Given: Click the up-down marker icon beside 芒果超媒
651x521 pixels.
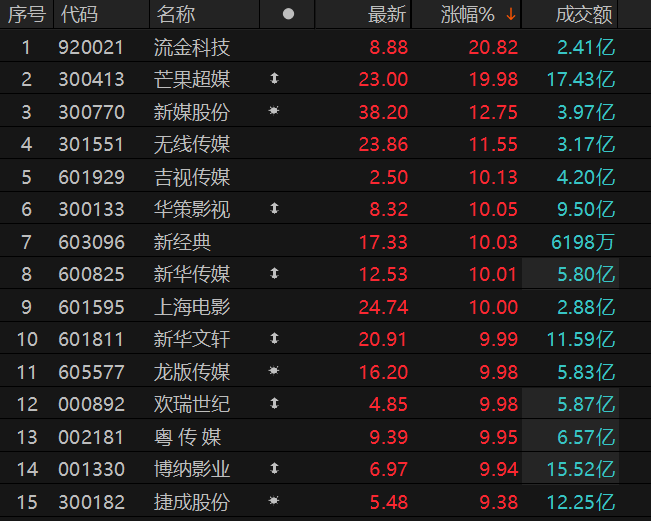Looking at the screenshot, I should click(x=274, y=78).
